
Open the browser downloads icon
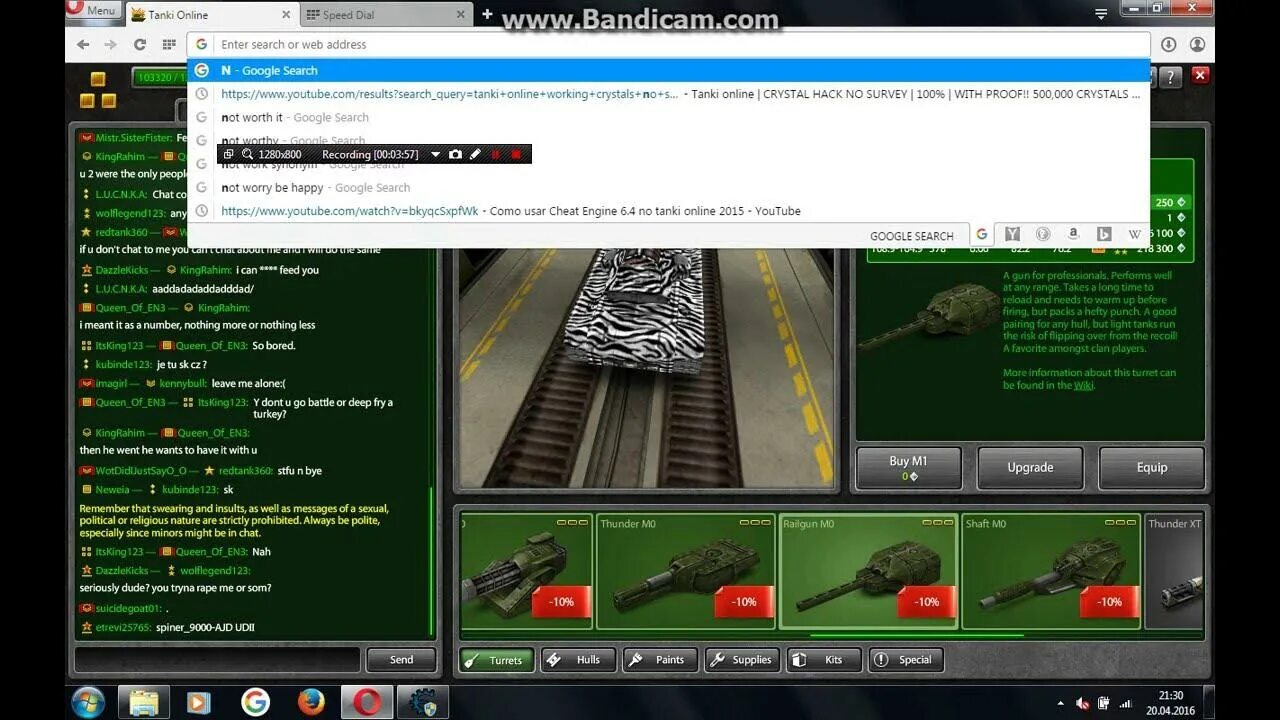(x=1168, y=44)
